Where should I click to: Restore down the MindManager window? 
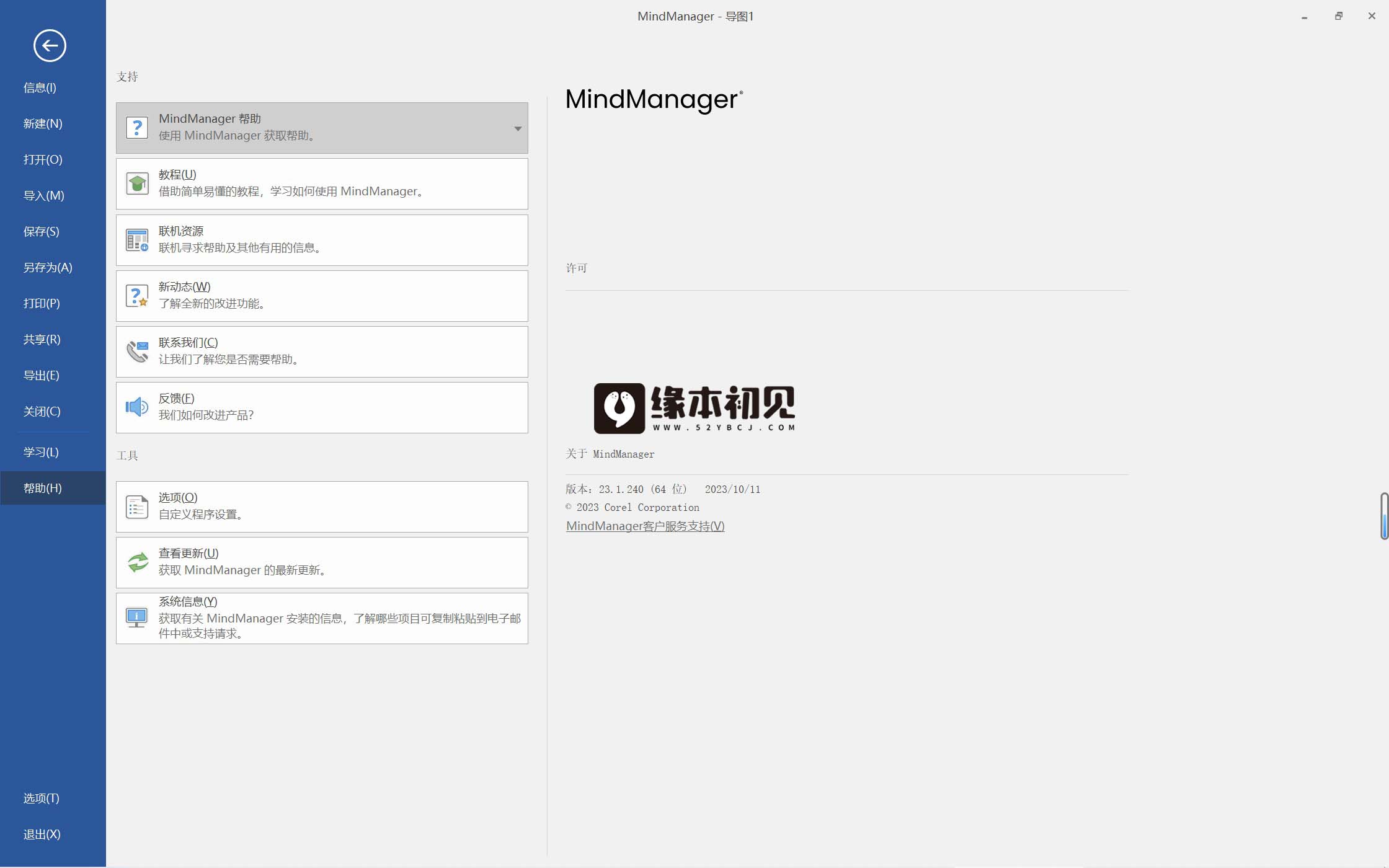(x=1338, y=17)
